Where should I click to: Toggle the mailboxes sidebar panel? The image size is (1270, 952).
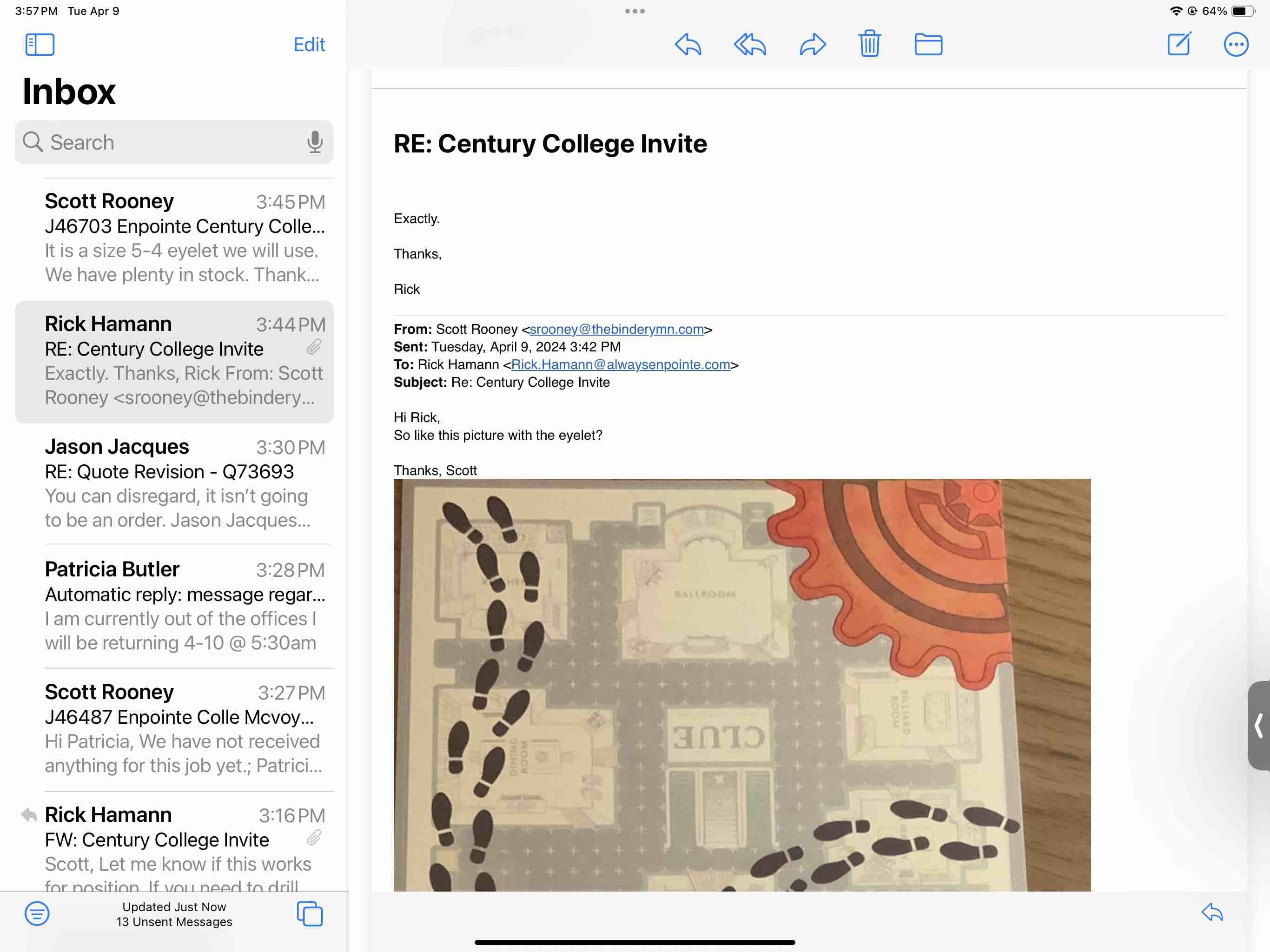40,44
